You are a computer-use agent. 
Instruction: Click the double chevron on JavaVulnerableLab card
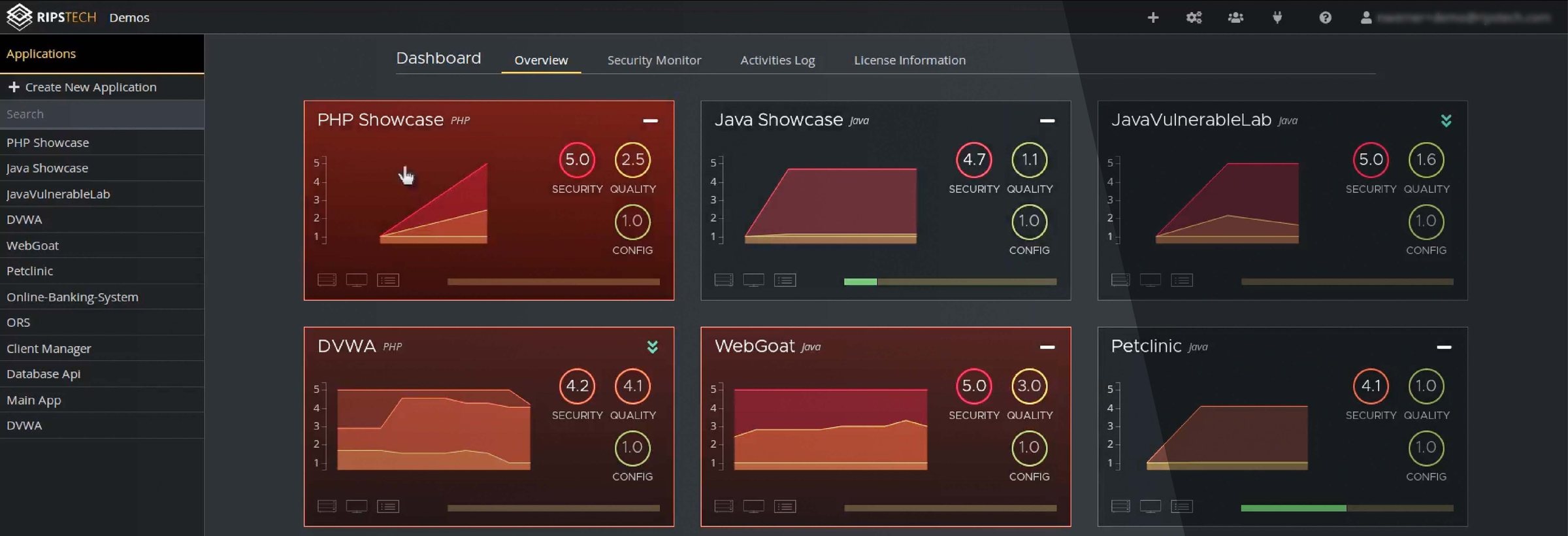click(1446, 120)
